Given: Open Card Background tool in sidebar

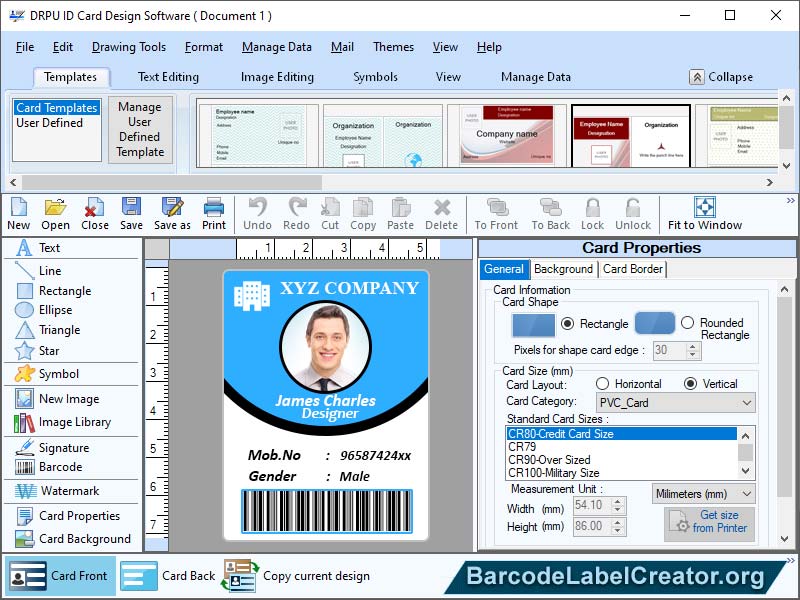Looking at the screenshot, I should pyautogui.click(x=71, y=539).
